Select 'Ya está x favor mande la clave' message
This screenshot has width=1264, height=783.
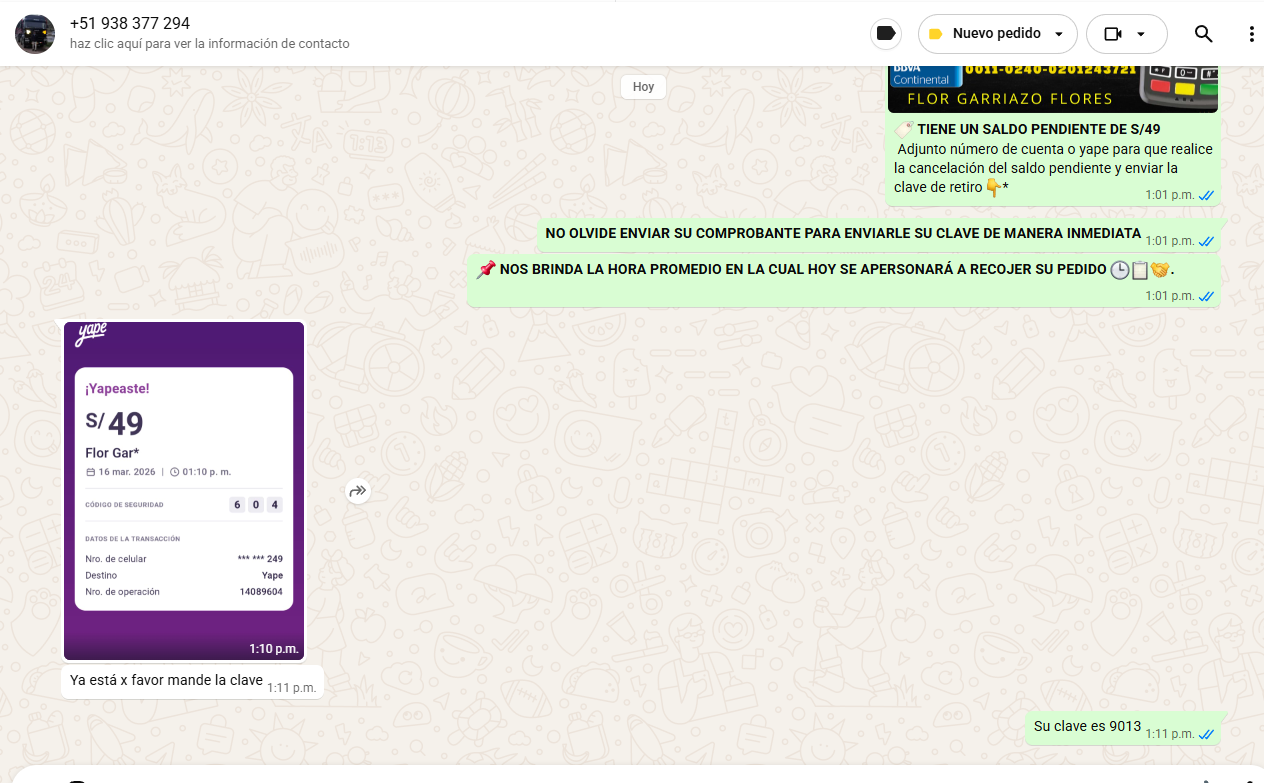[x=166, y=681]
